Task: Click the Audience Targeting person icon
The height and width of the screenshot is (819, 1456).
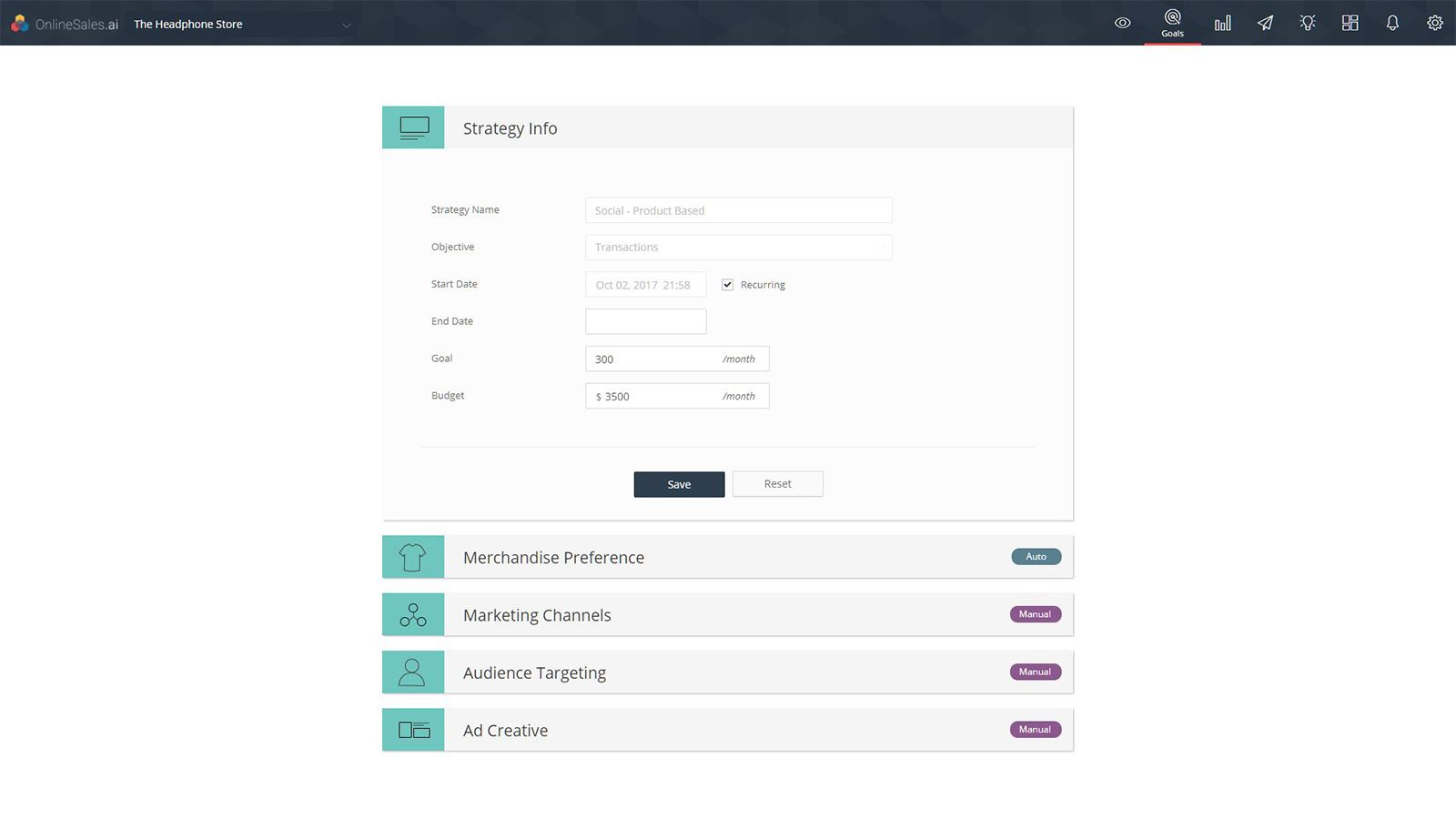Action: point(413,672)
